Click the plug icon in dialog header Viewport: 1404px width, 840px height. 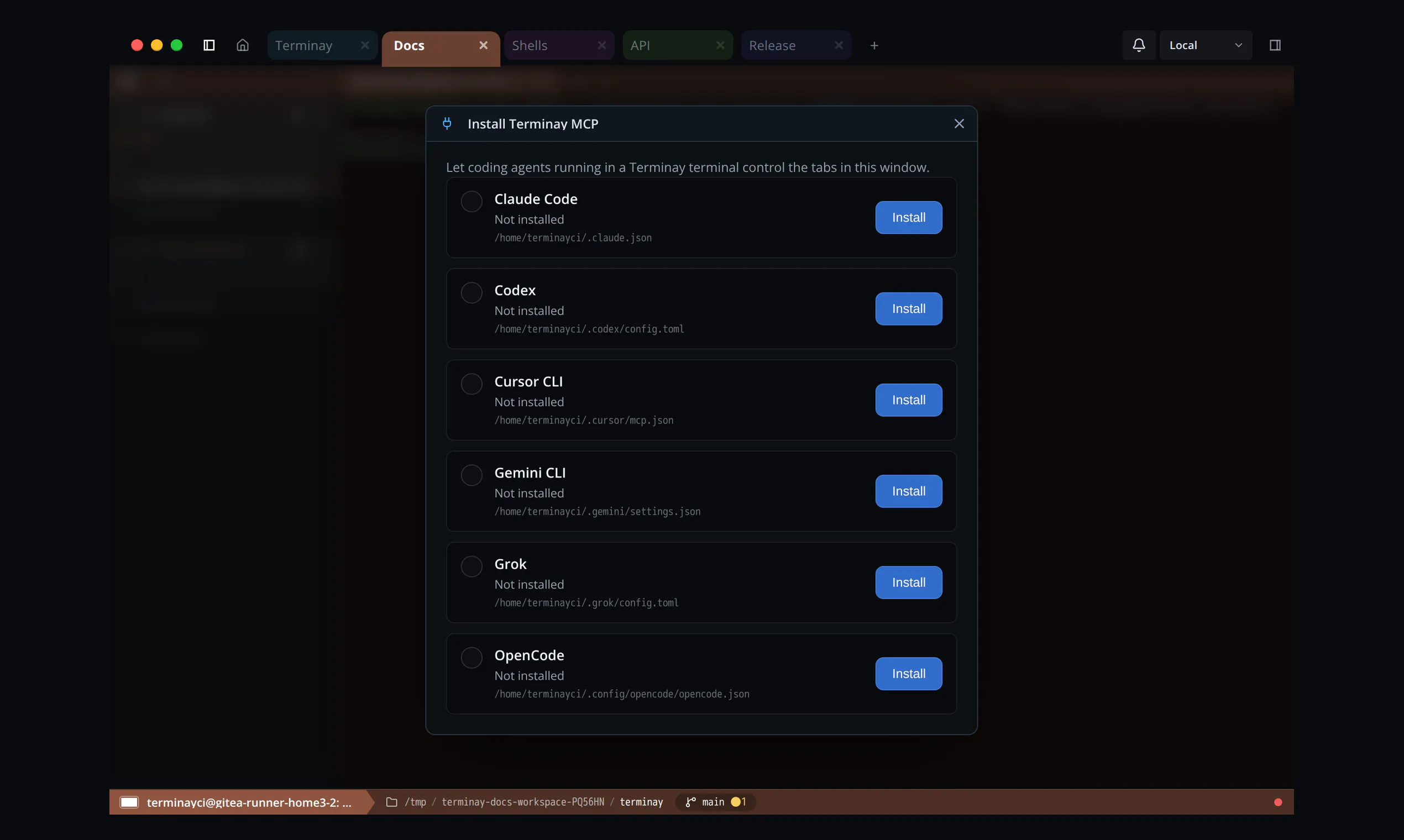[x=447, y=123]
